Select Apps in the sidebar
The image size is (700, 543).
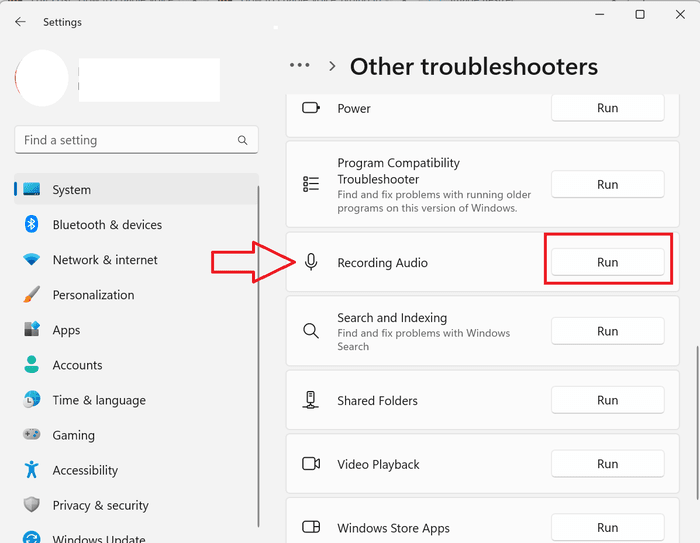point(136,330)
